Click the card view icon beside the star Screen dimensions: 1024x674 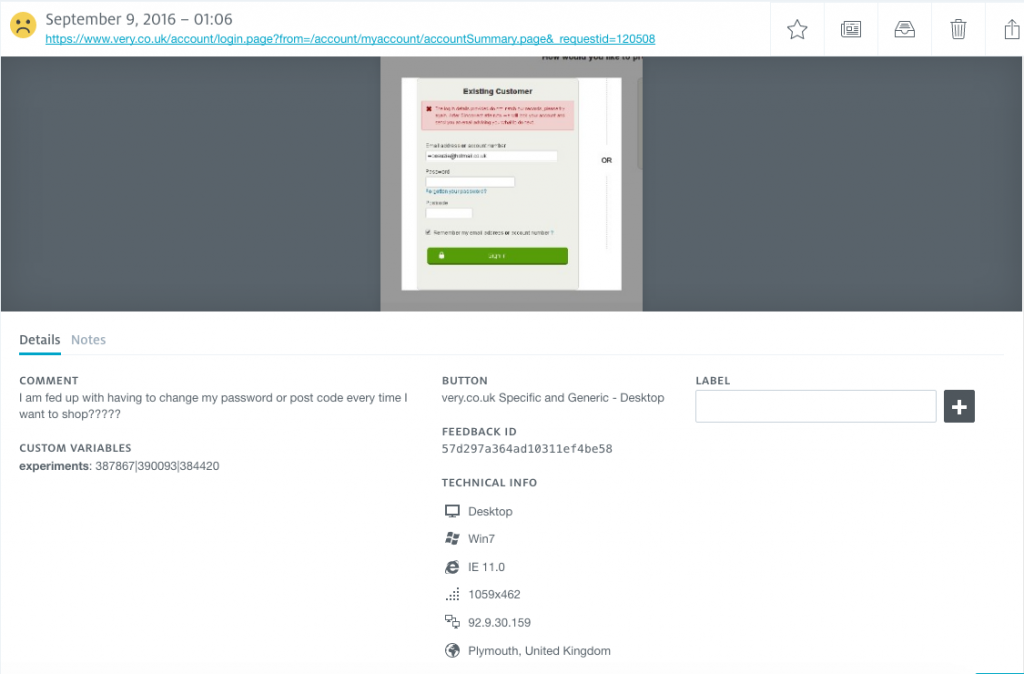pos(851,30)
